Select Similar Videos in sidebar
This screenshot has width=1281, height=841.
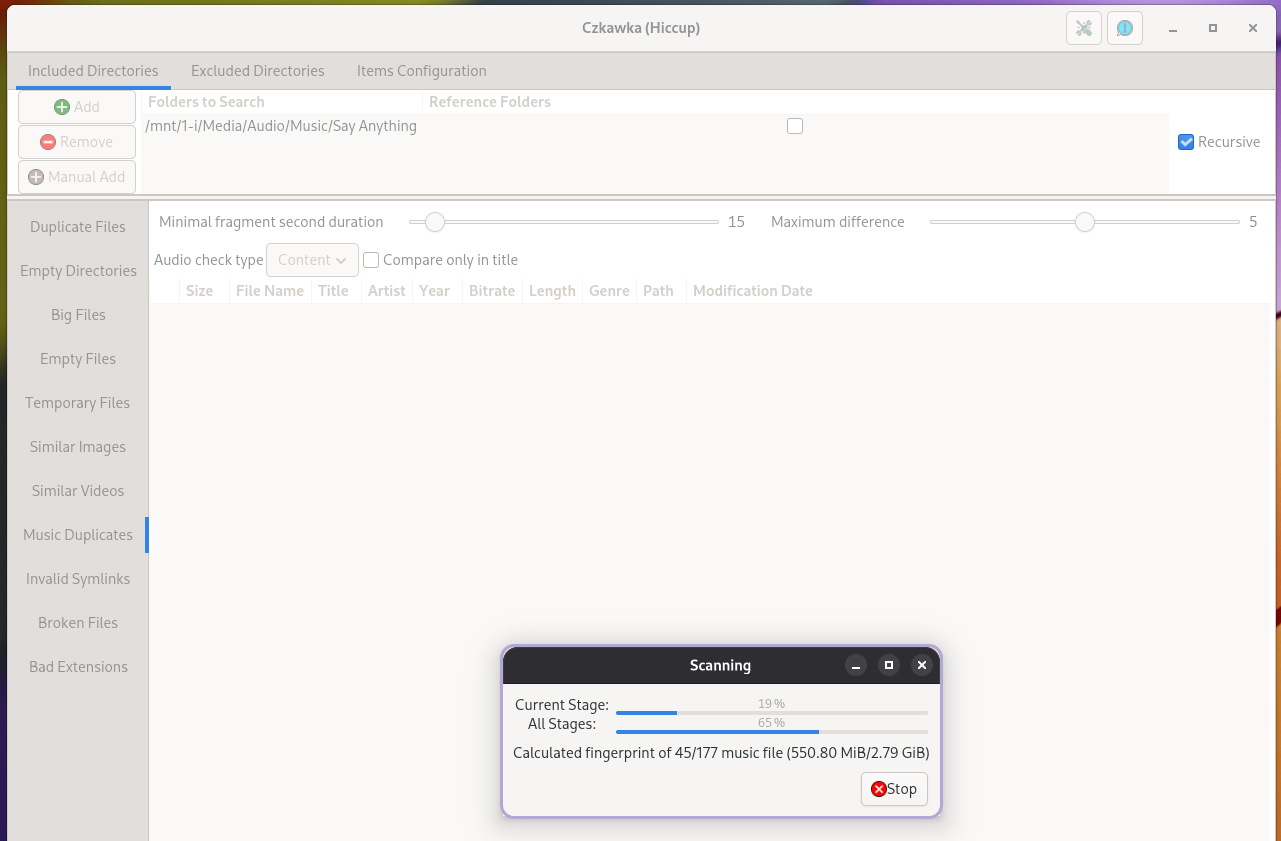(x=78, y=491)
